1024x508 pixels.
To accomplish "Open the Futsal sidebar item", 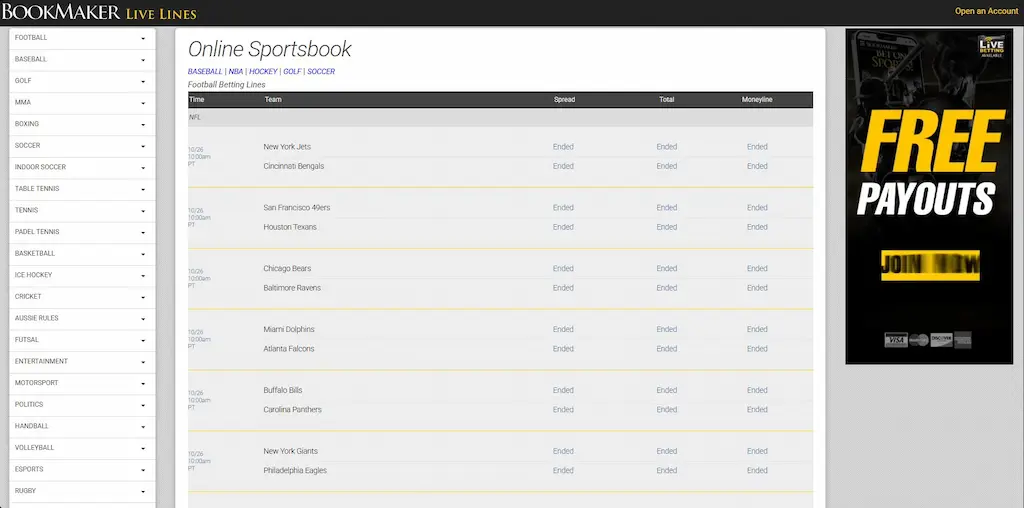I will 82,340.
